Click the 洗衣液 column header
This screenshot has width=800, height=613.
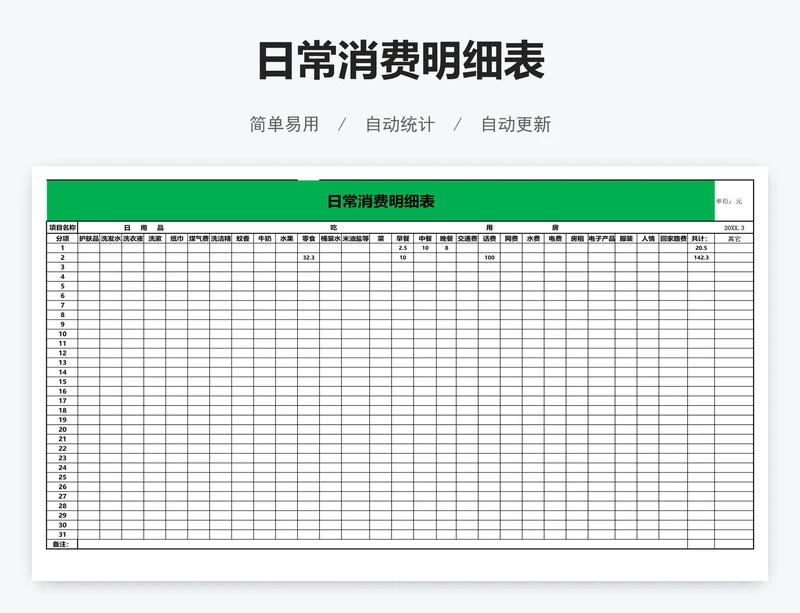click(133, 238)
